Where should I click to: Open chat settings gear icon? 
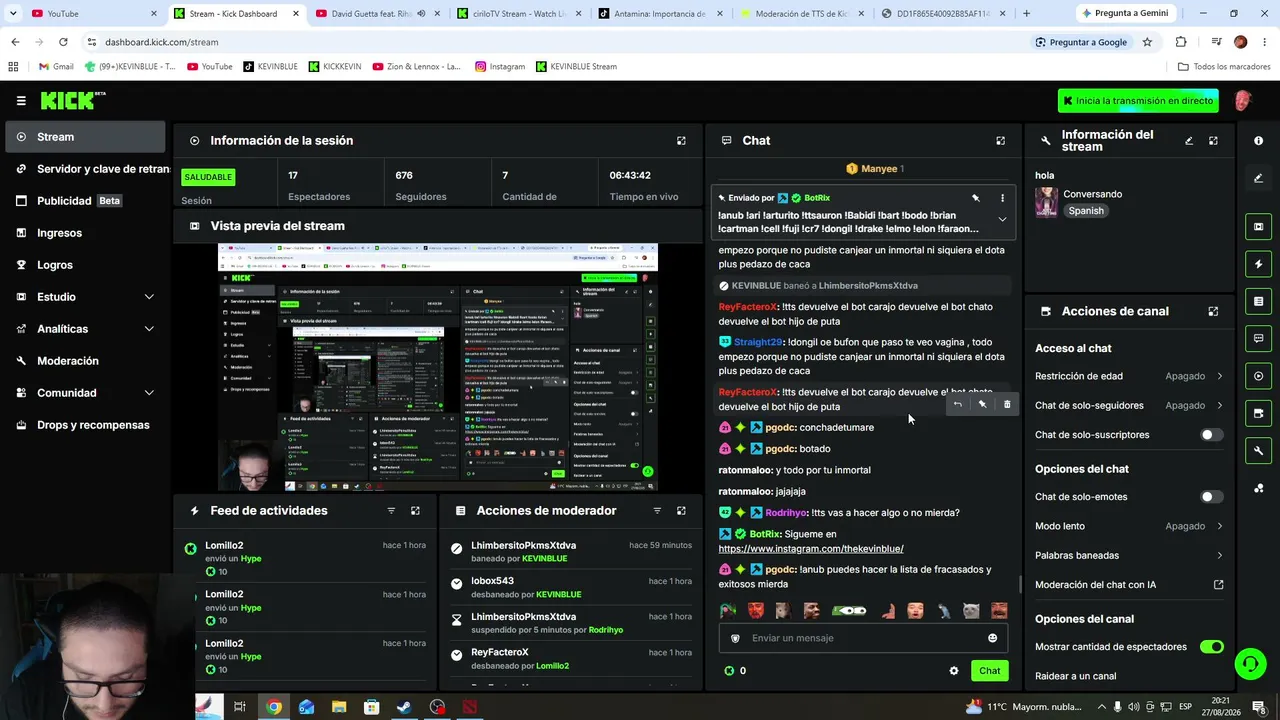954,671
